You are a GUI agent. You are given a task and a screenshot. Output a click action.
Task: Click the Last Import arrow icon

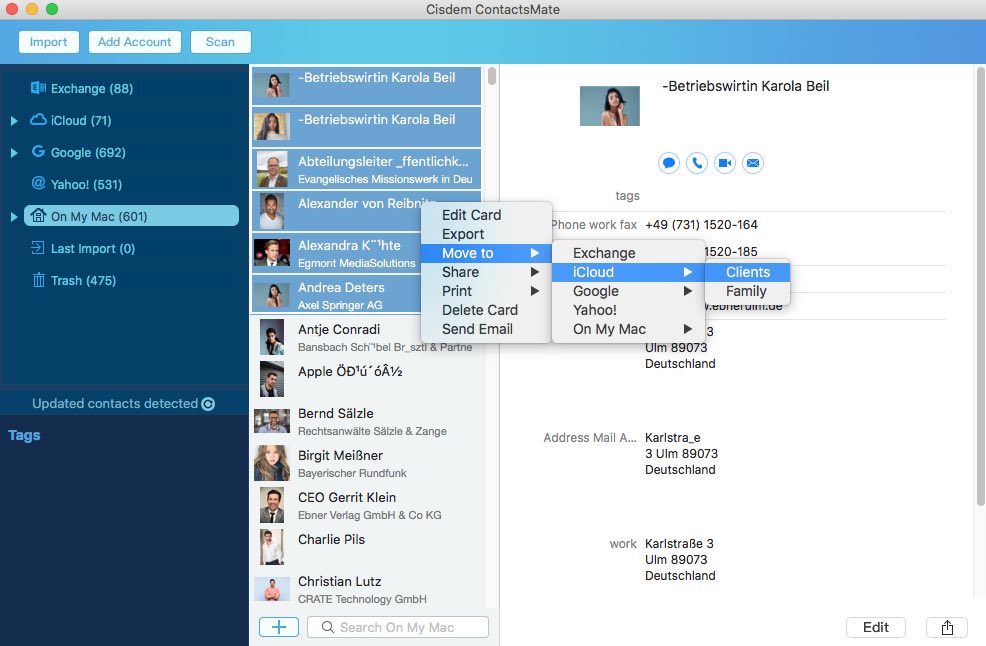pos(38,248)
